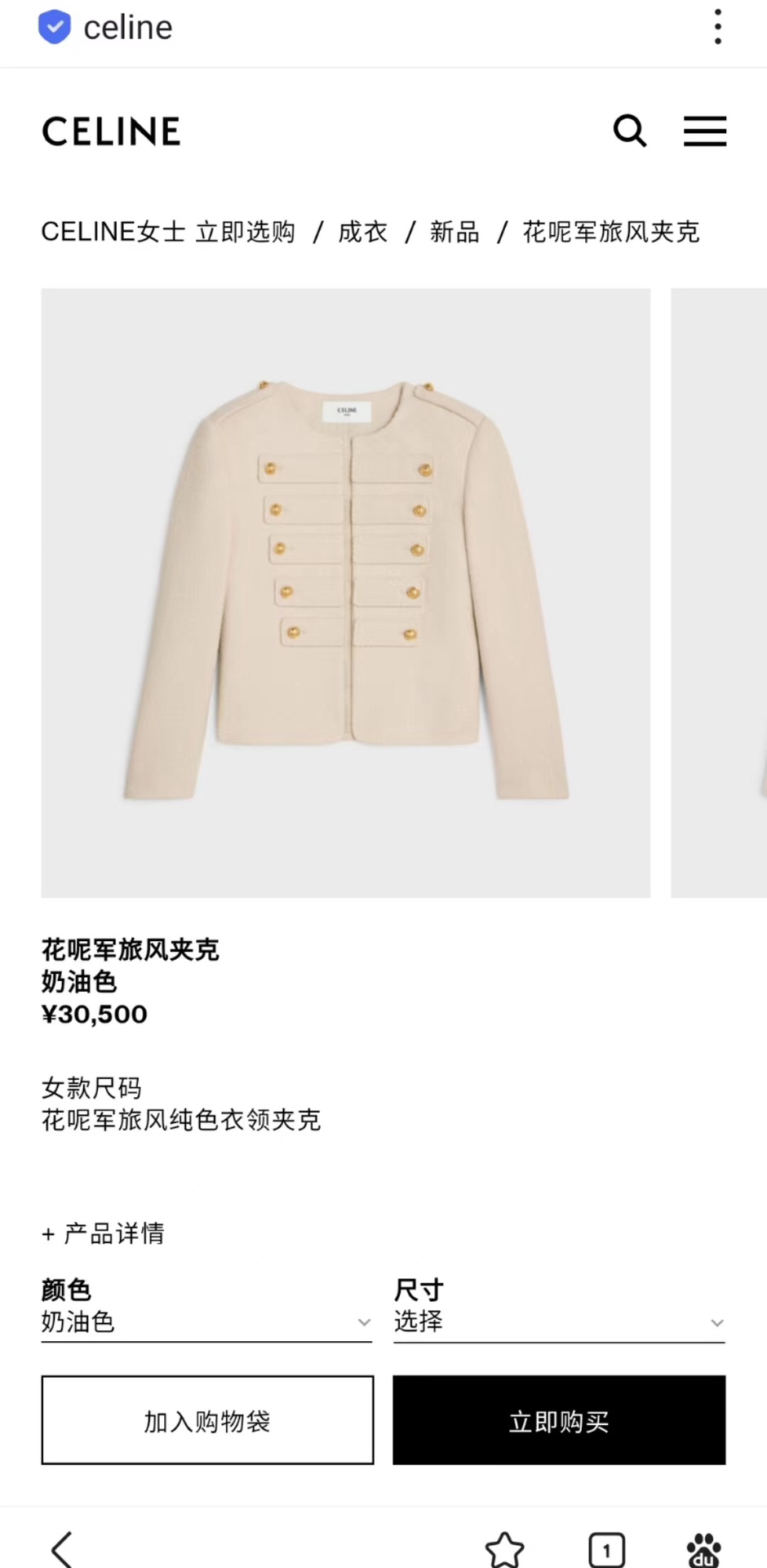Viewport: 767px width, 1568px height.
Task: Open the hamburger navigation menu
Action: 705,131
